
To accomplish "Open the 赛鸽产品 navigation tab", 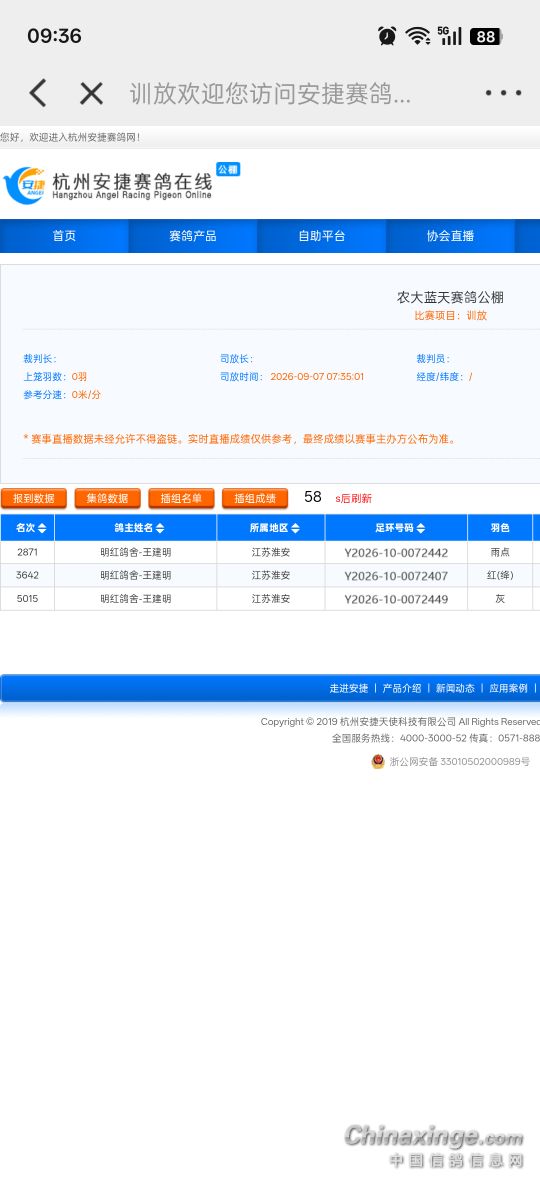I will pos(193,236).
